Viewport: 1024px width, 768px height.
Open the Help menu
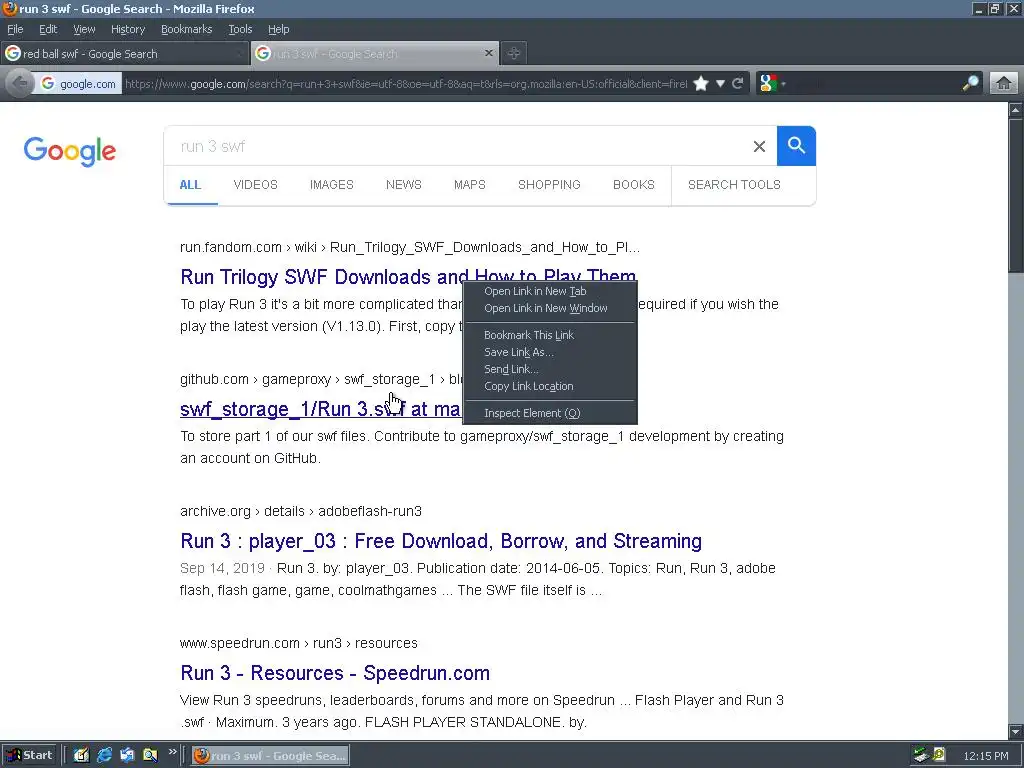[x=278, y=29]
